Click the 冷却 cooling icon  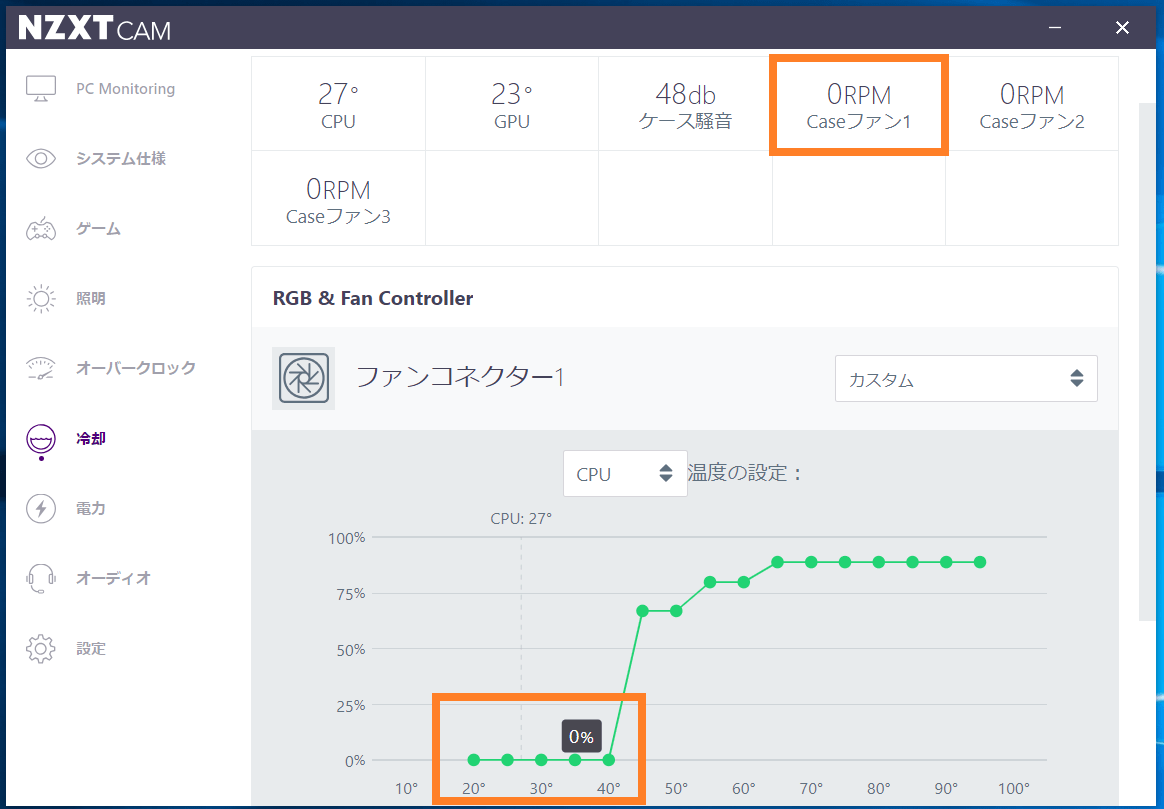(x=41, y=441)
